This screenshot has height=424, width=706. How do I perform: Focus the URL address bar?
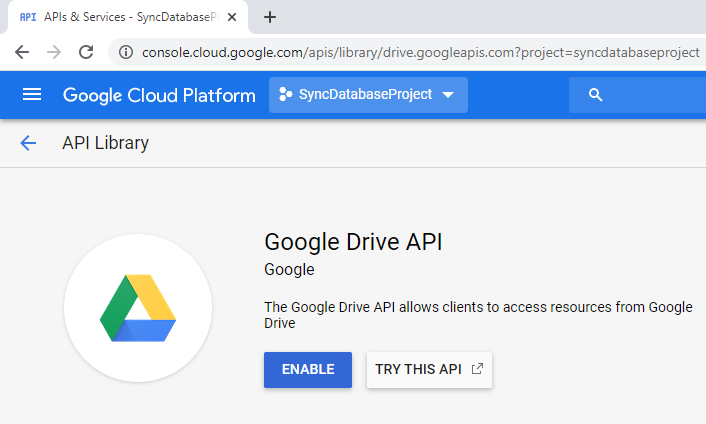pyautogui.click(x=420, y=52)
